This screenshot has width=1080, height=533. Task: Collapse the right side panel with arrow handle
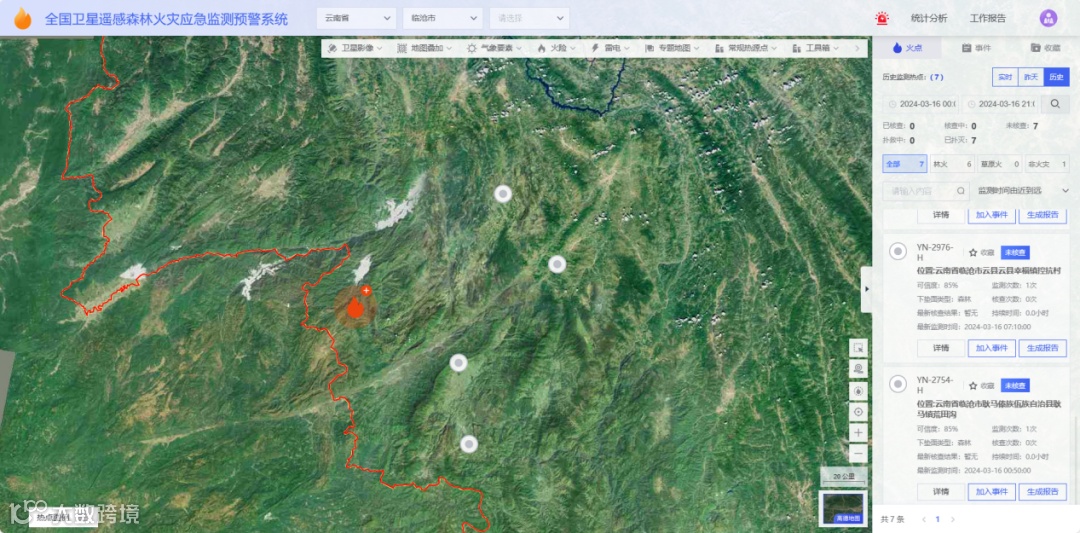coord(866,289)
